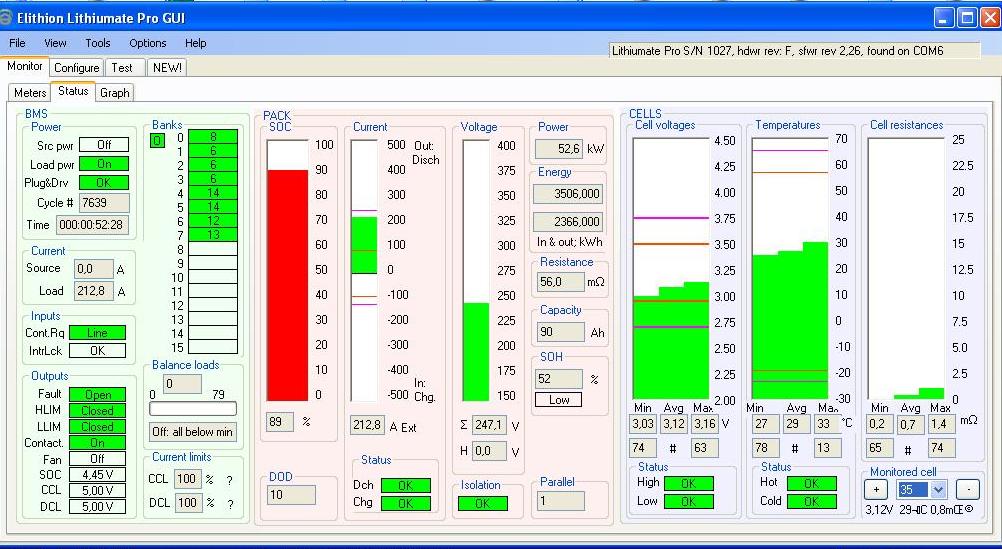Image resolution: width=1002 pixels, height=549 pixels.
Task: Click the empty bank 8 row
Action: click(x=213, y=249)
